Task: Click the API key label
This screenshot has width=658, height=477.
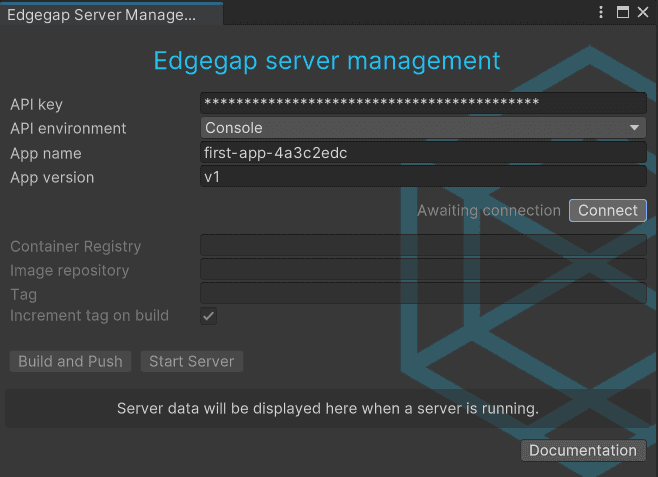Action: click(x=37, y=104)
